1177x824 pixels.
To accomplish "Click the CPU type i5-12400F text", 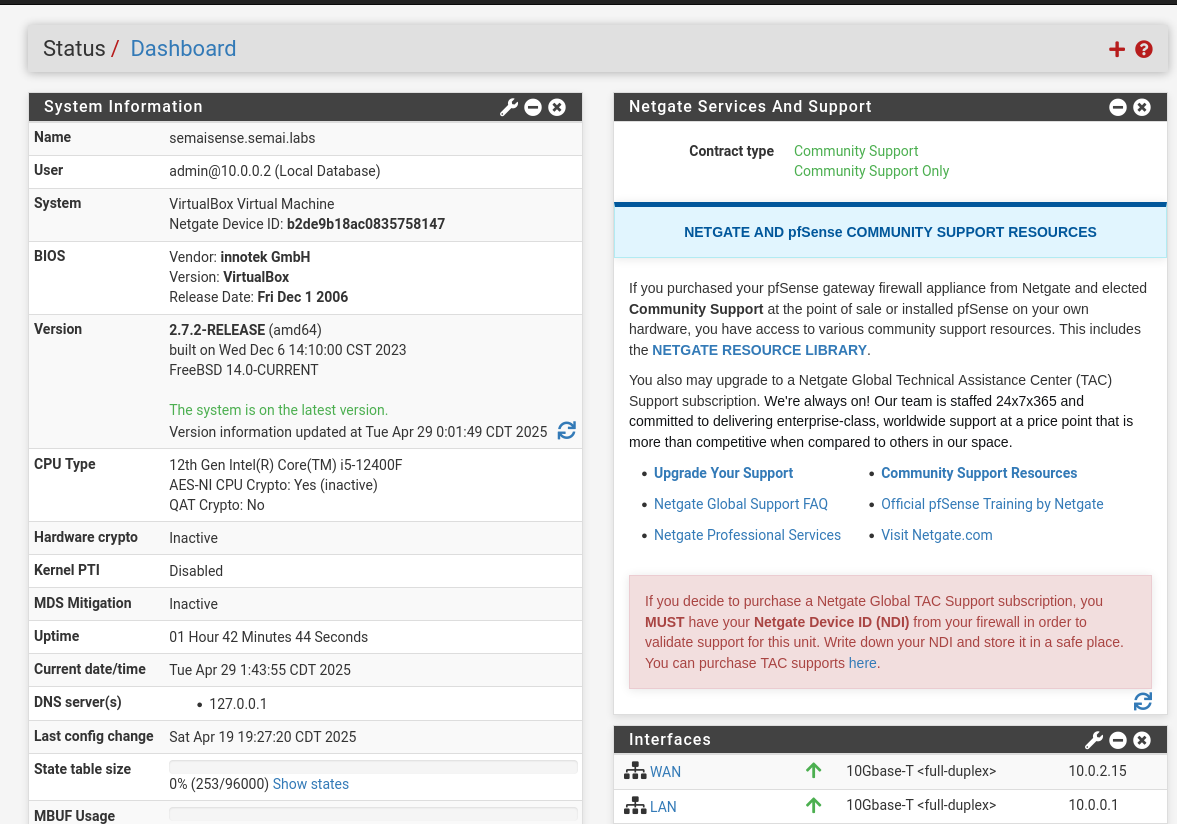I will (x=285, y=465).
